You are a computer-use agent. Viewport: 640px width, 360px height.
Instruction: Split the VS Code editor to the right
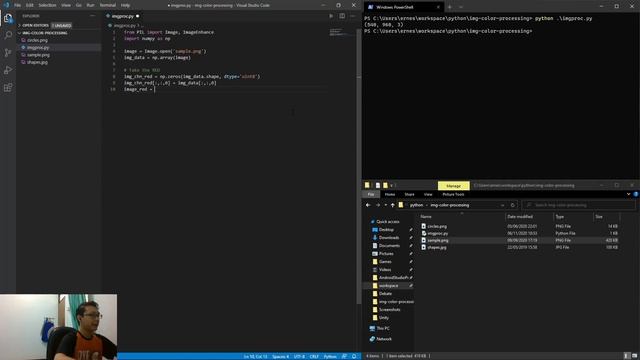(x=342, y=16)
